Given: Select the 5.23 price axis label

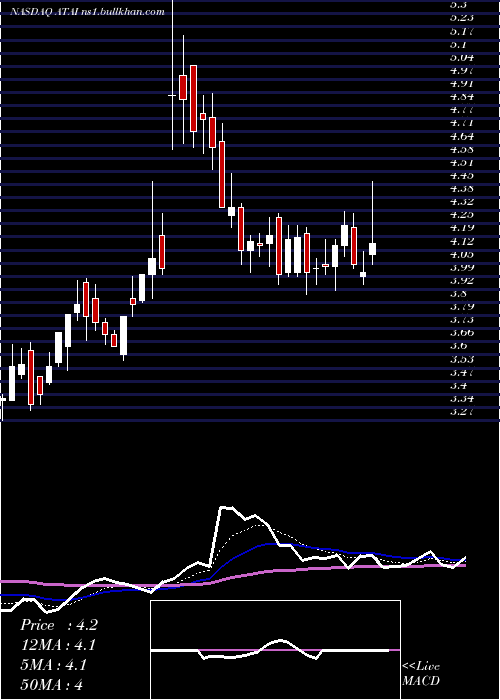Looking at the screenshot, I should (x=462, y=18).
